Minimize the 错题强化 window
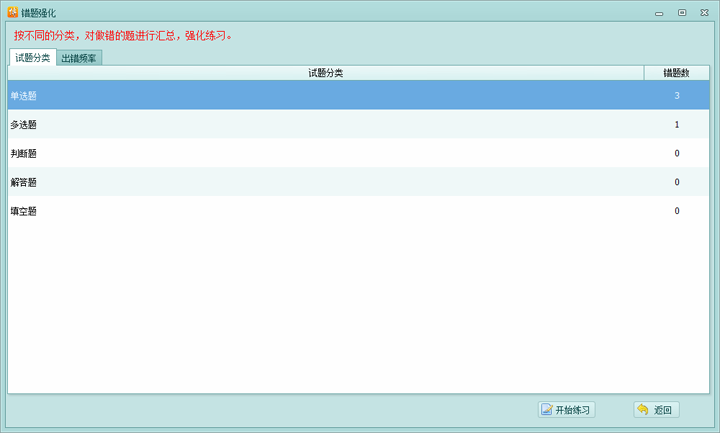720x433 pixels. coord(660,12)
